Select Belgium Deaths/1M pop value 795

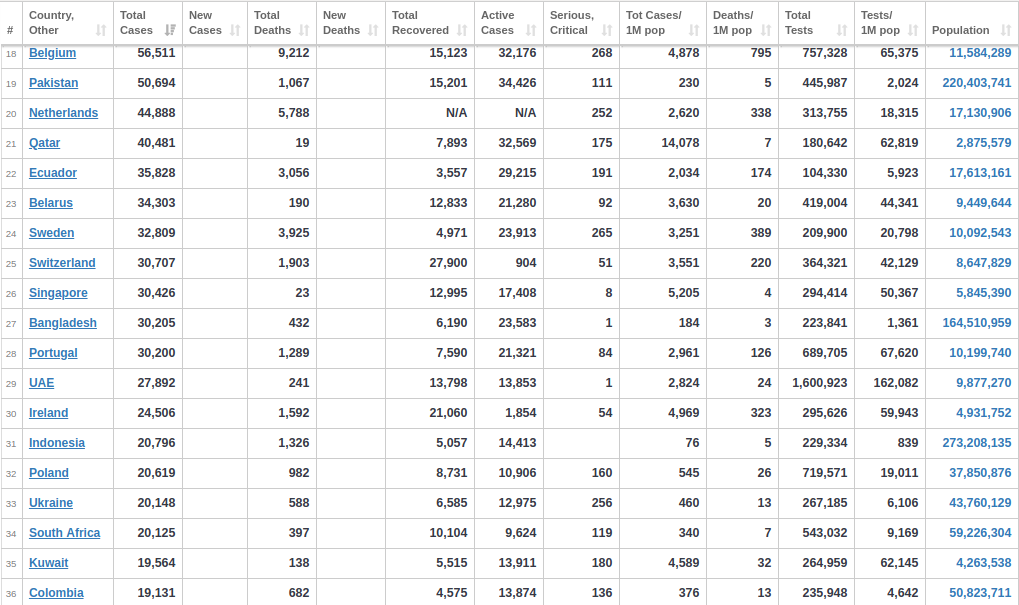click(761, 53)
